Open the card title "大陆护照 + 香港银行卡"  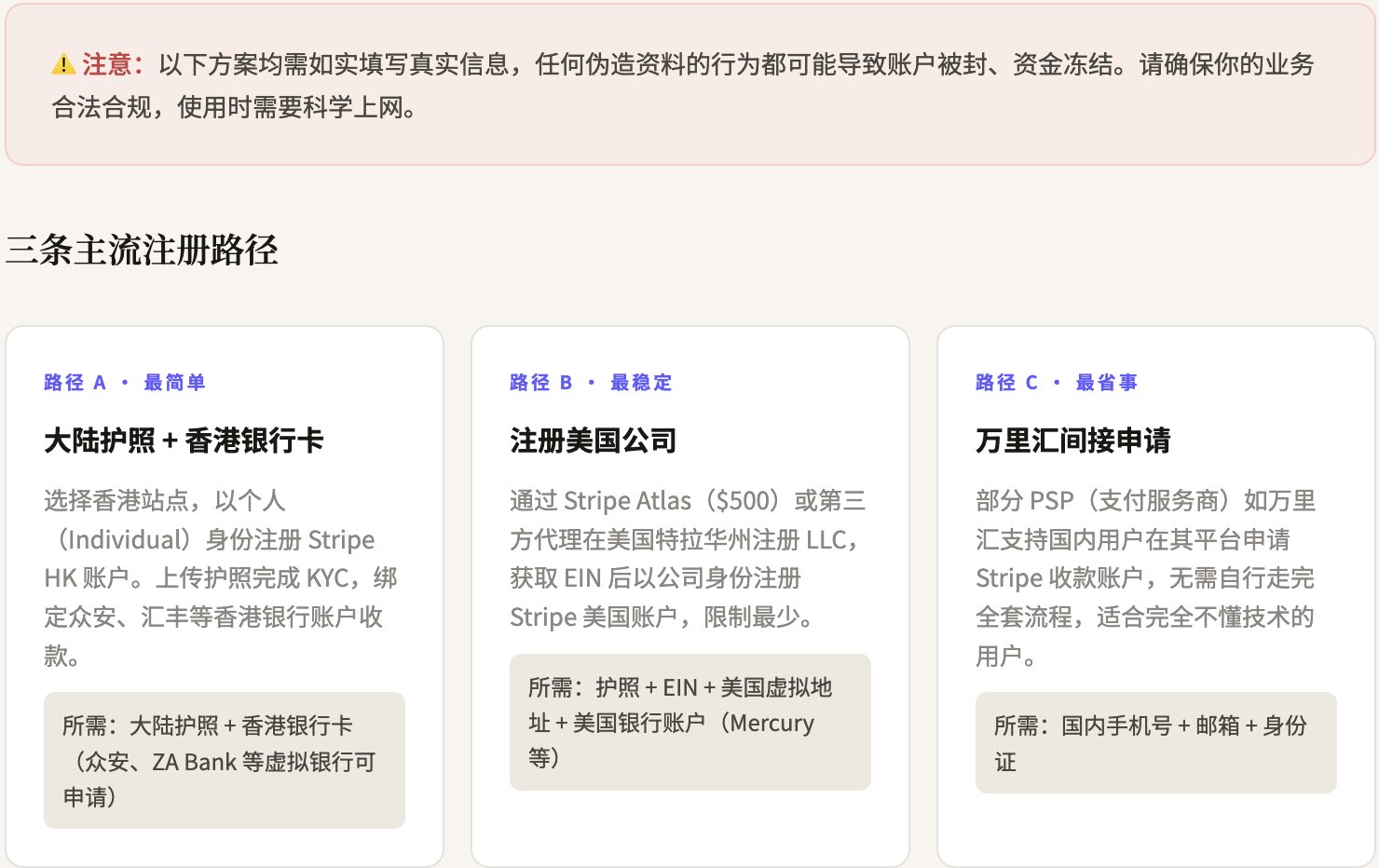[184, 441]
